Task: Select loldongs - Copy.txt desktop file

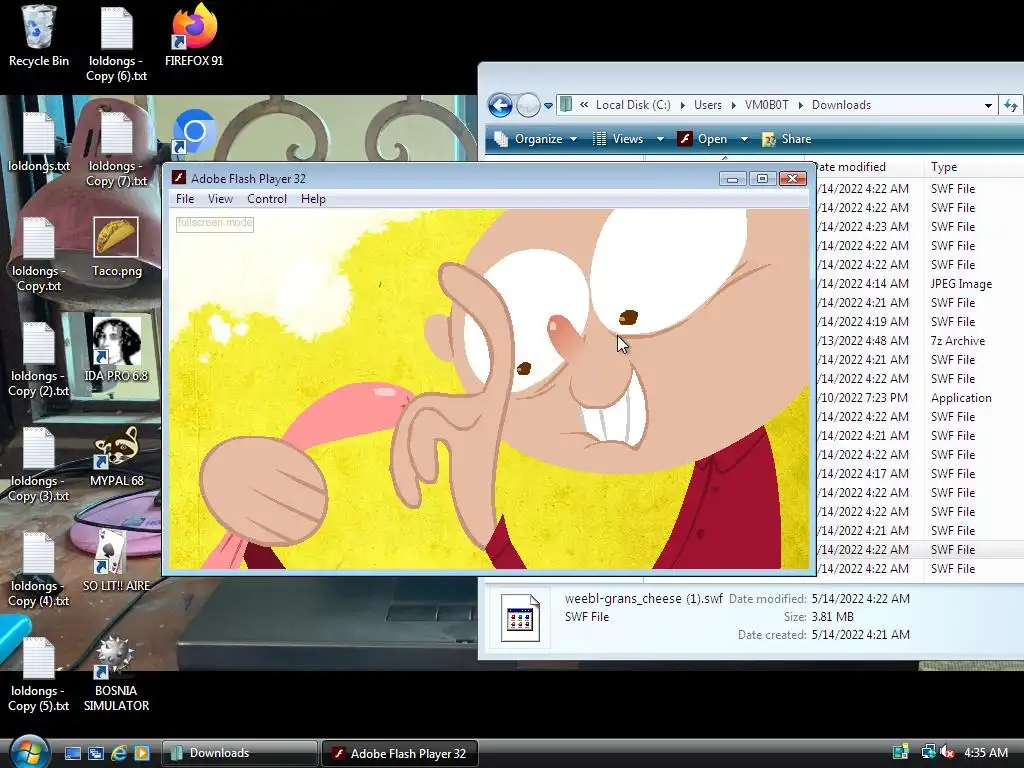Action: pos(39,255)
